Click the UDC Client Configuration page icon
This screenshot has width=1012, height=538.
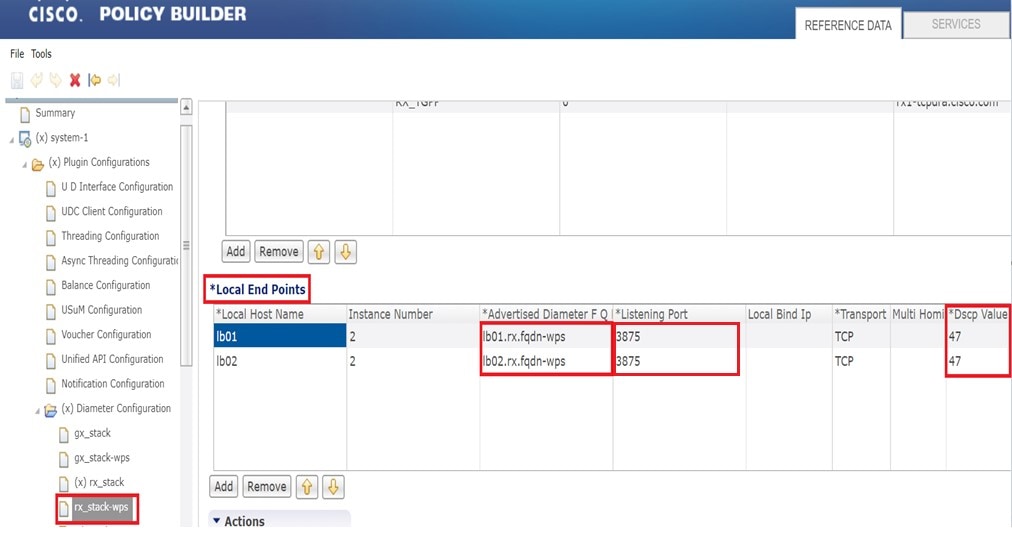pyautogui.click(x=51, y=213)
